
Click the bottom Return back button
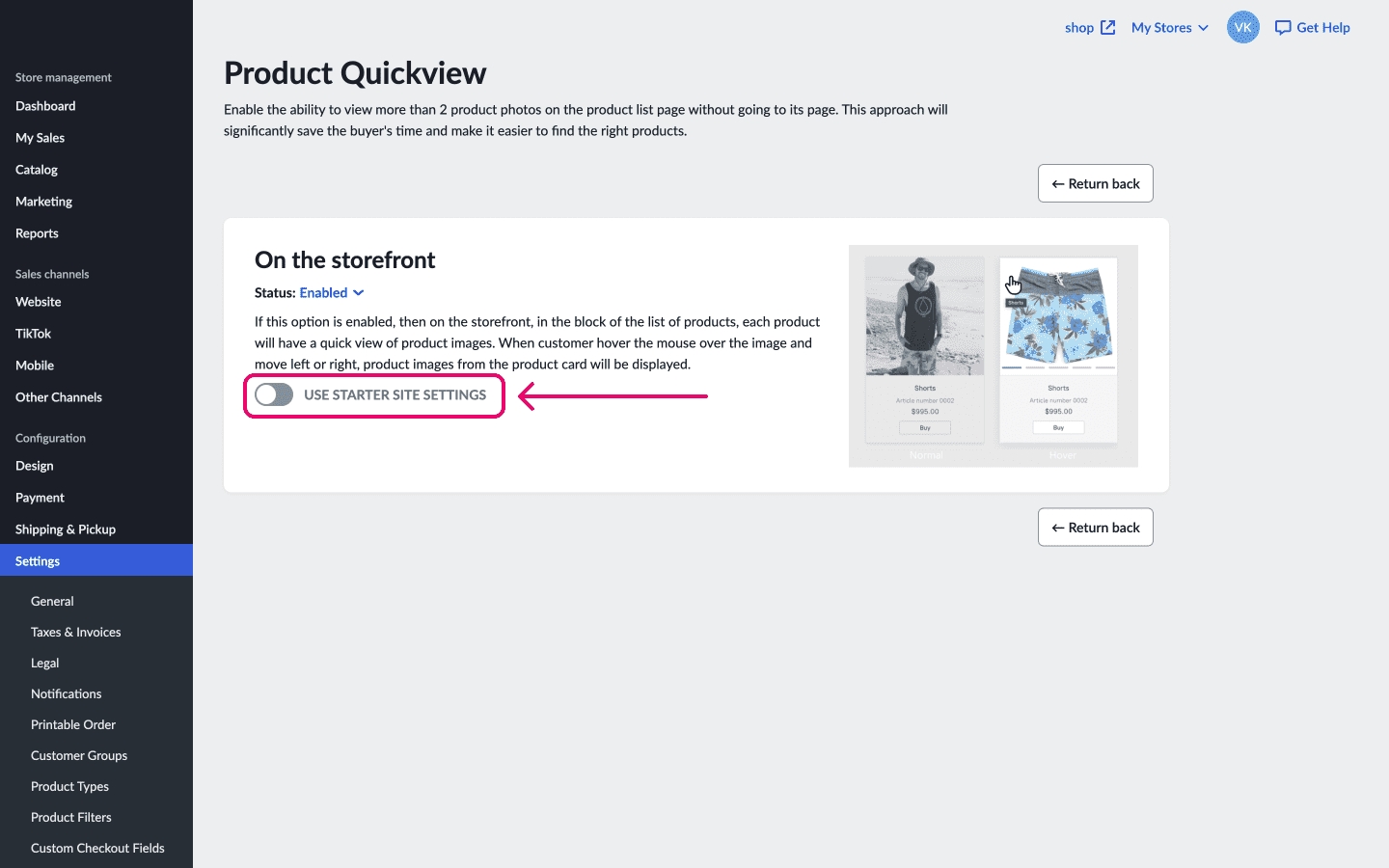tap(1095, 528)
